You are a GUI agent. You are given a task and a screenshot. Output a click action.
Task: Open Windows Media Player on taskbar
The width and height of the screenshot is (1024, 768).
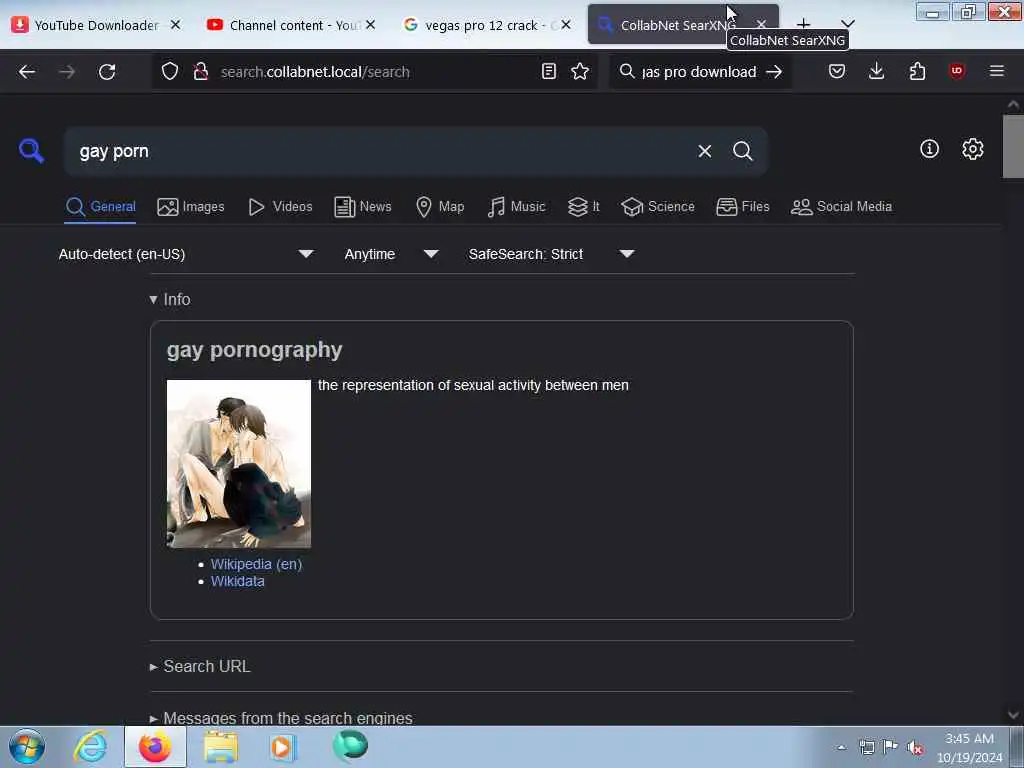[x=283, y=746]
